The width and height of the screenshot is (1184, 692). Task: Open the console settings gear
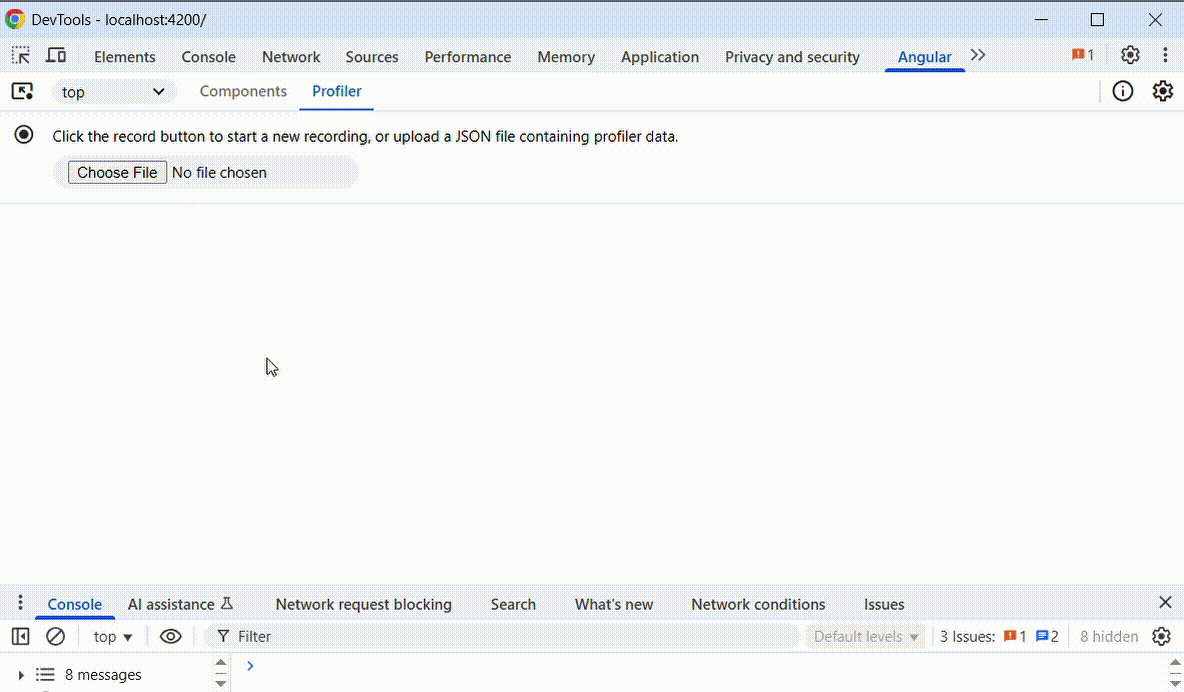pos(1161,636)
